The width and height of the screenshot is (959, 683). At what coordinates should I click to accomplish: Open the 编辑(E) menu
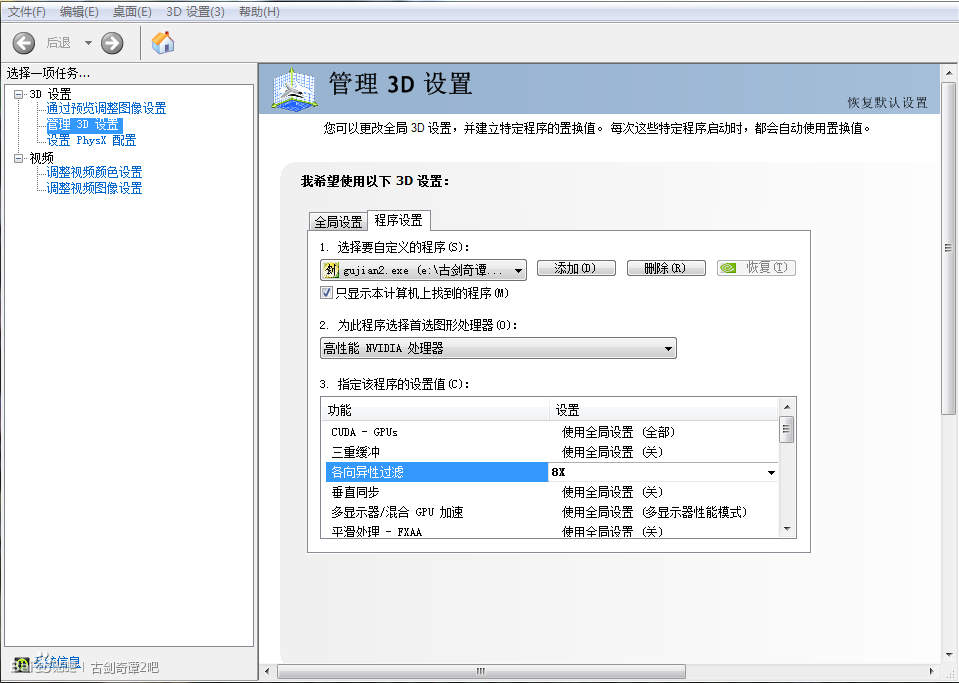pos(79,12)
